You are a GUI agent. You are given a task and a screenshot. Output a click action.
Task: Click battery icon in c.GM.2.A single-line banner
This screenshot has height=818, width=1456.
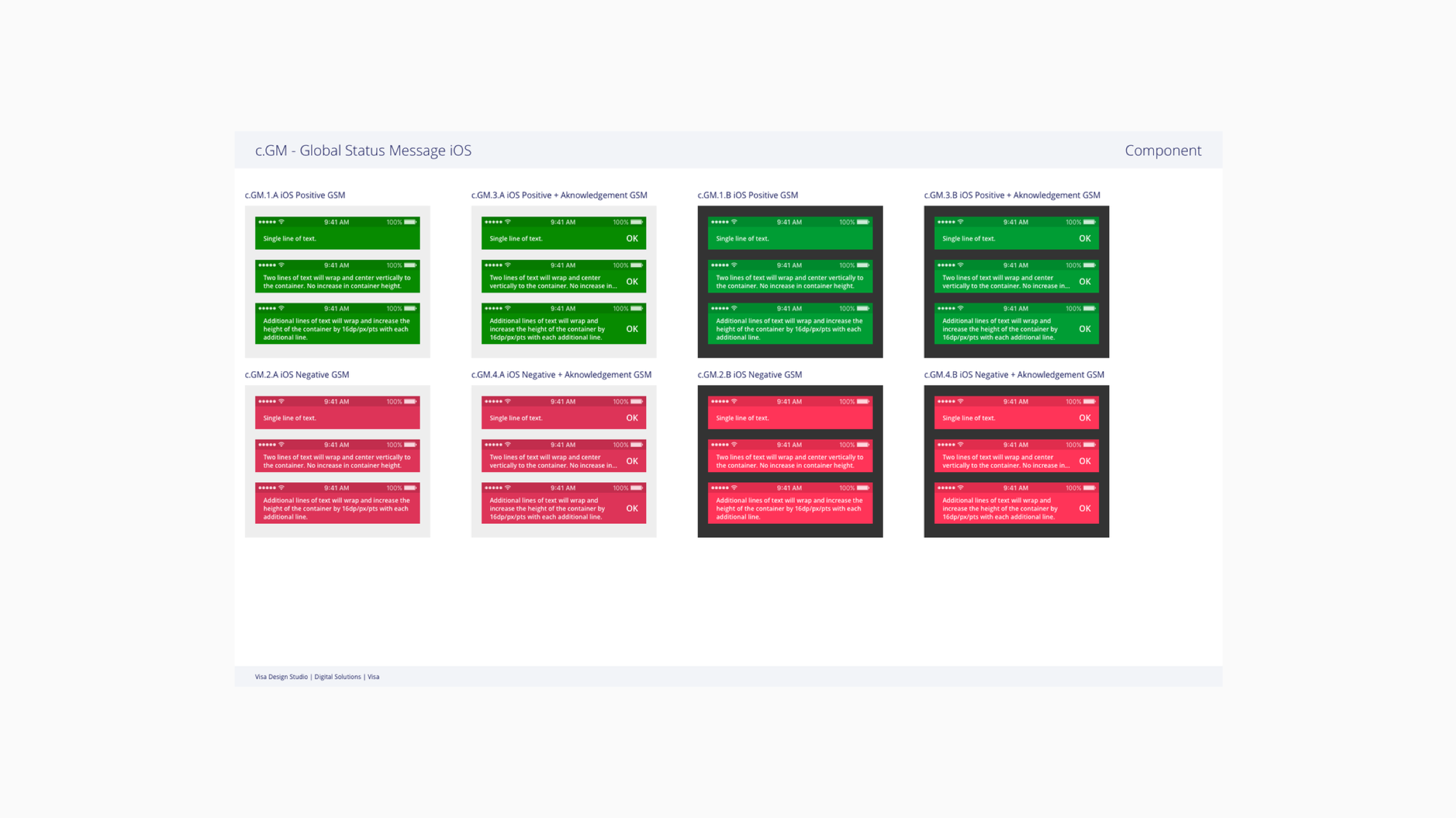411,401
